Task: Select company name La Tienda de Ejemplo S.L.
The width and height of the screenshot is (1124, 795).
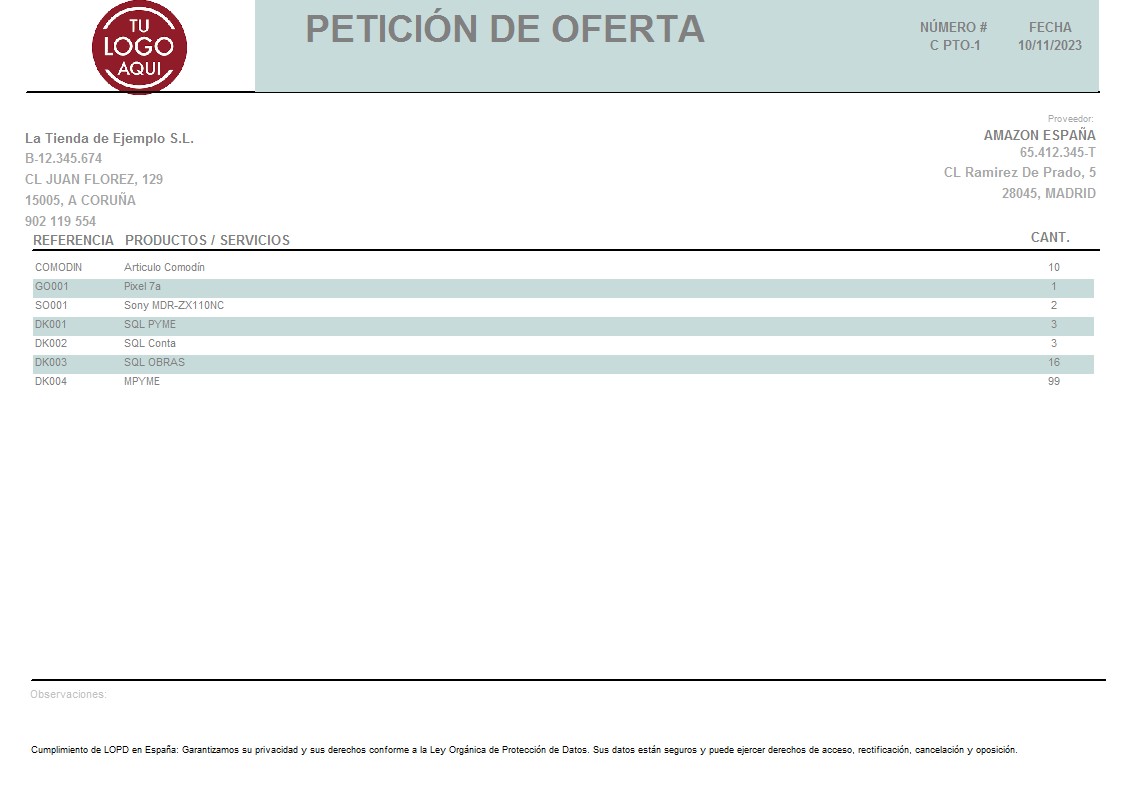Action: pos(110,138)
